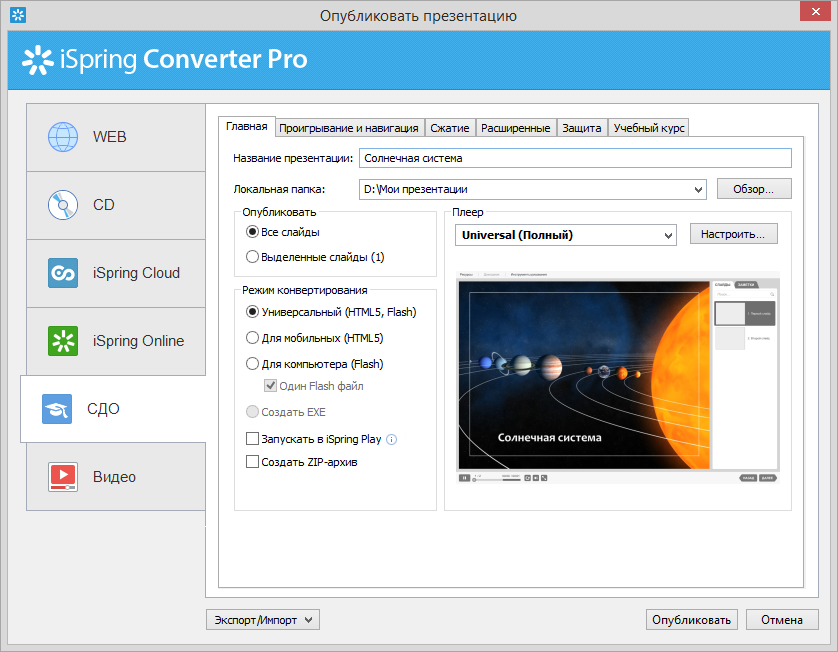Enable Запускать в iSpring Play checkbox

pyautogui.click(x=252, y=439)
